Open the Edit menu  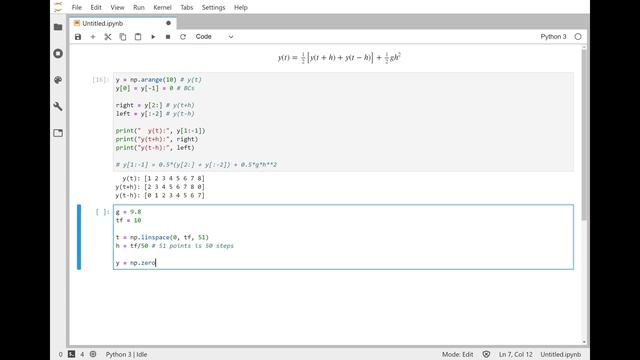[x=96, y=7]
